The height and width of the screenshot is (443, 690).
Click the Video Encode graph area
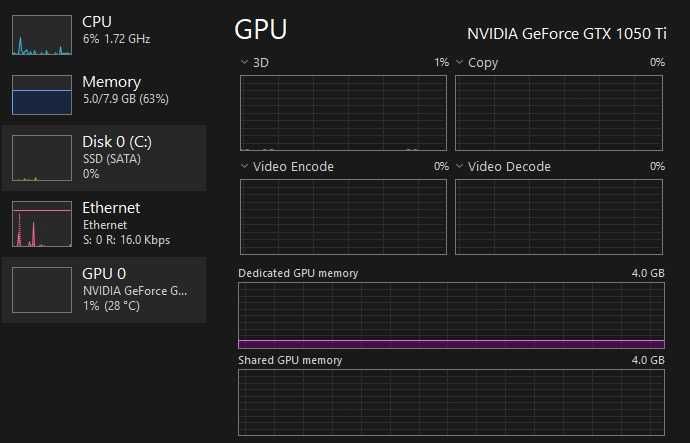344,215
